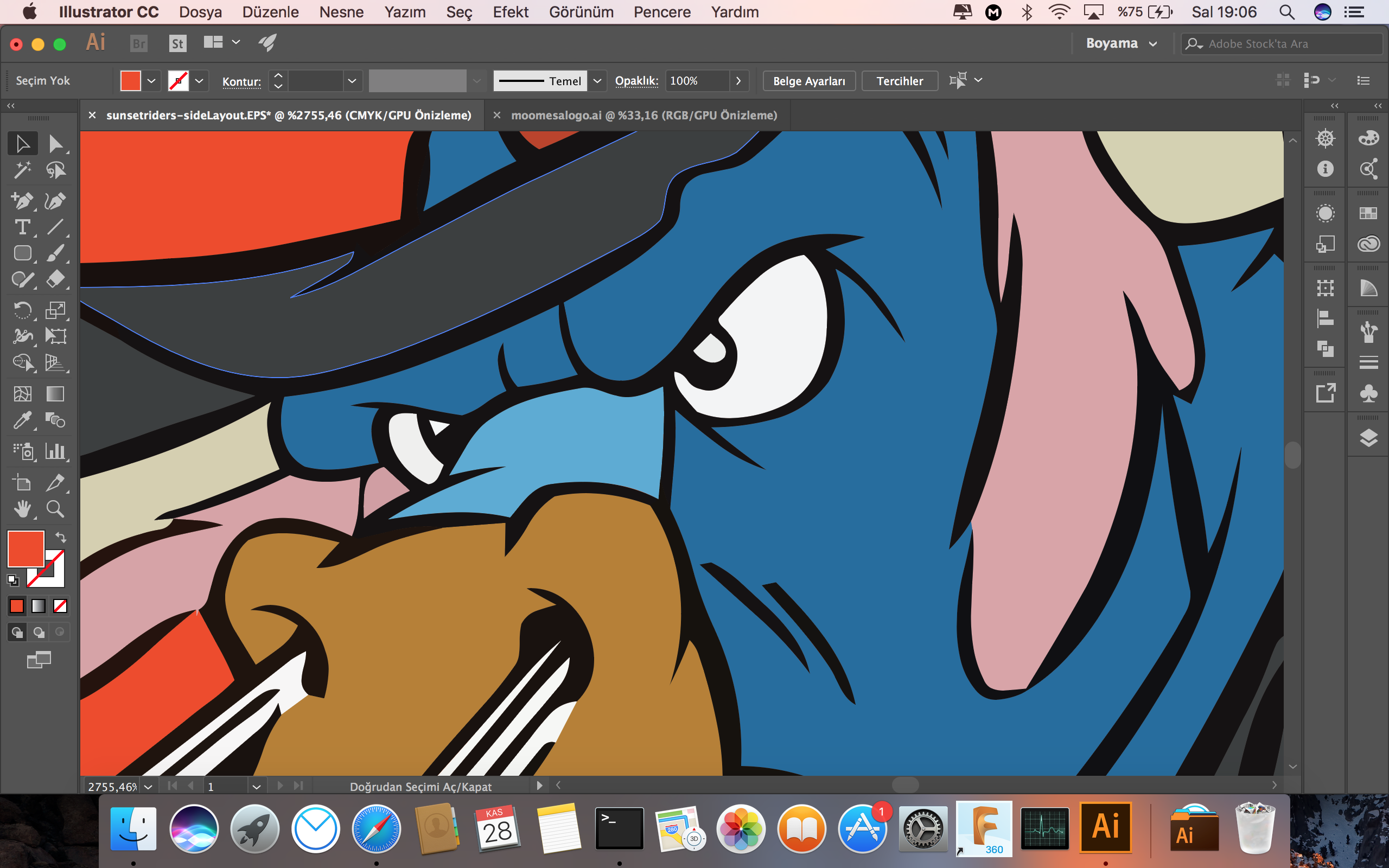1389x868 pixels.
Task: Select the Perspective Grid tool
Action: pyautogui.click(x=55, y=362)
